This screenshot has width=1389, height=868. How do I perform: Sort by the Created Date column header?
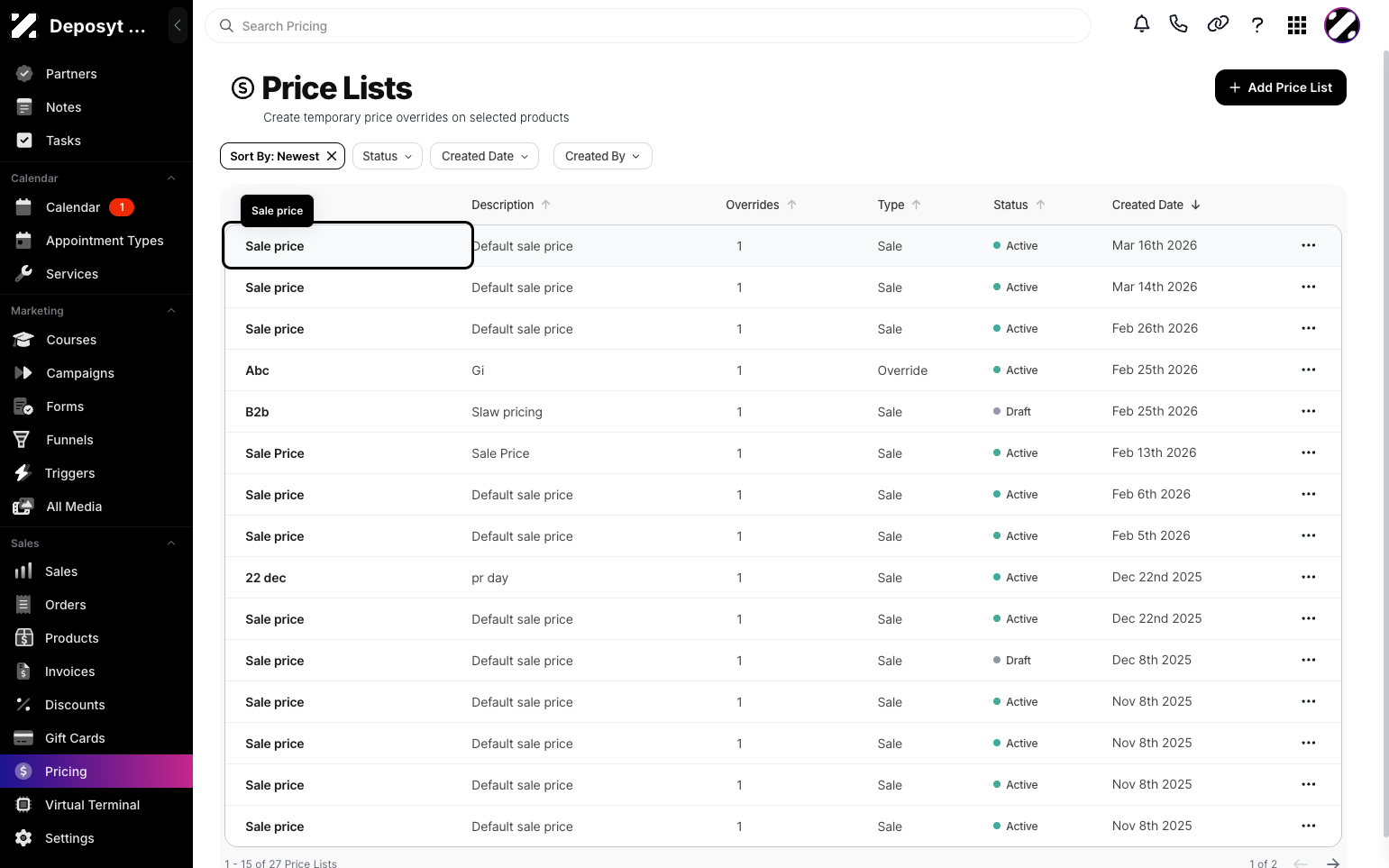coord(1156,205)
